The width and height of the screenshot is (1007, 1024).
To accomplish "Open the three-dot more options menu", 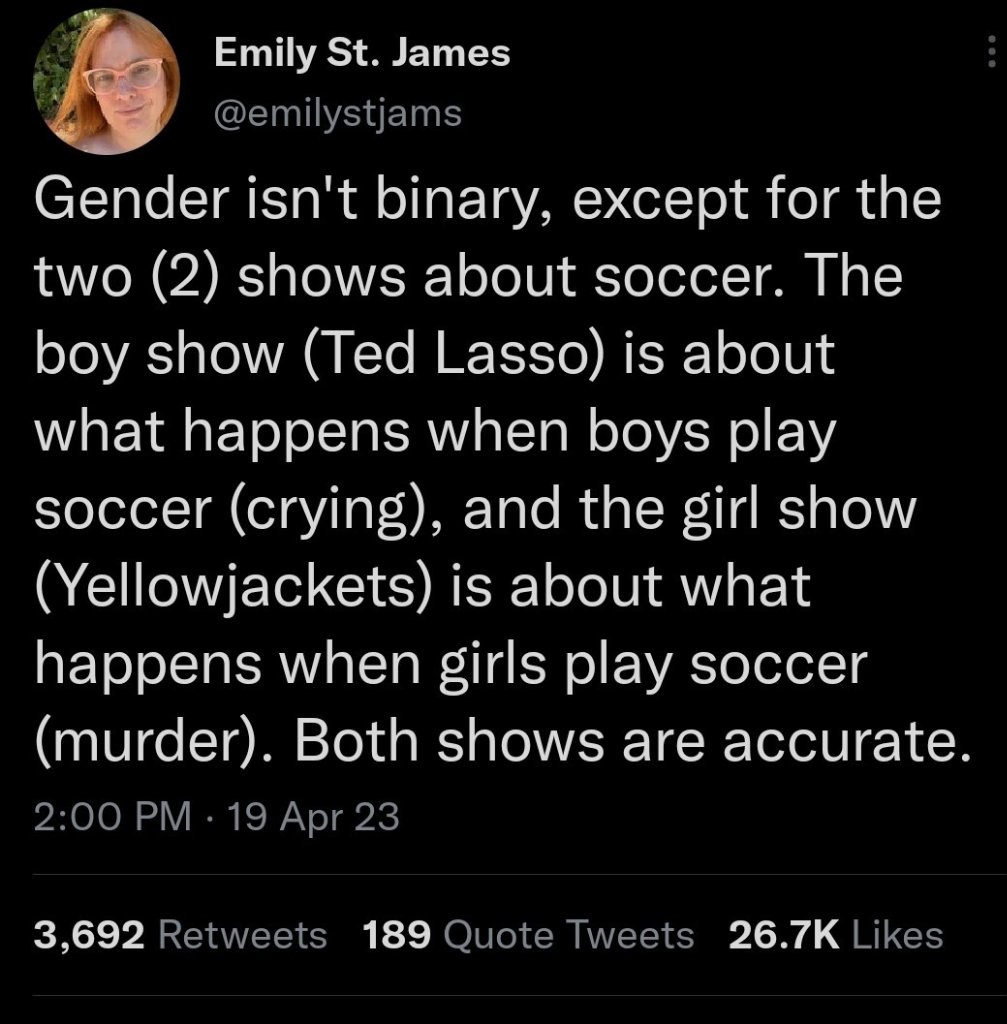I will coord(991,52).
